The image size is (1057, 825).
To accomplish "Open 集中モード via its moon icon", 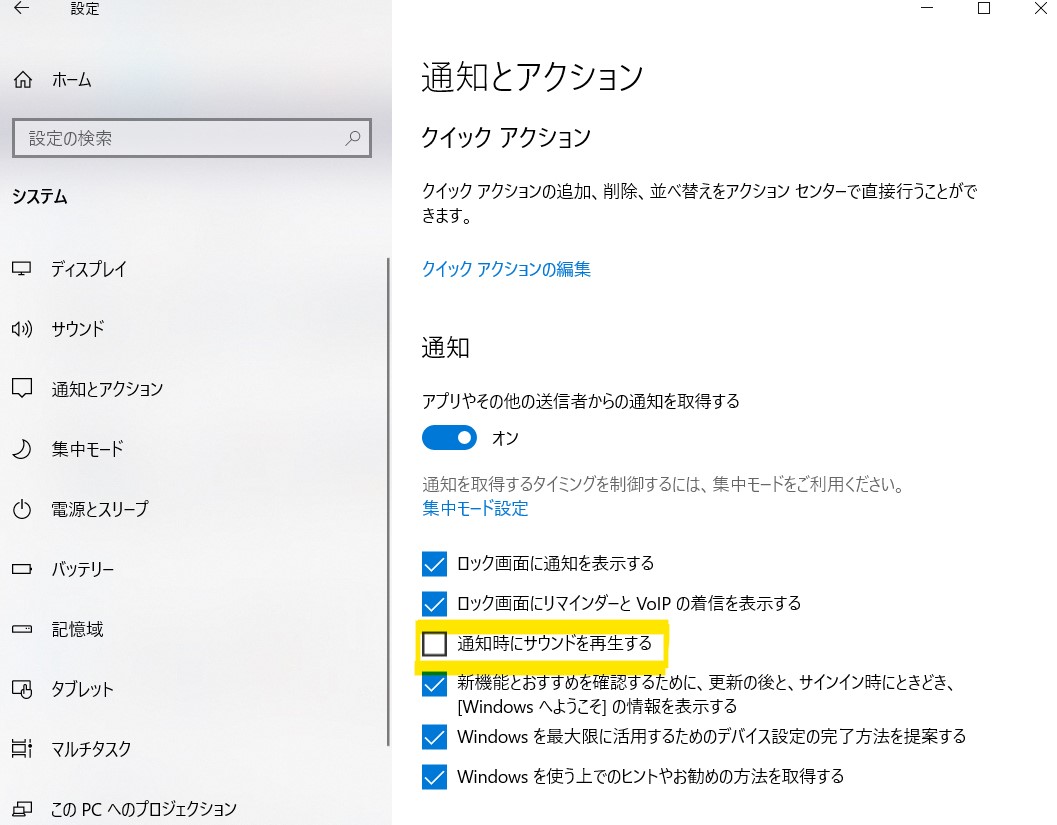I will point(21,448).
